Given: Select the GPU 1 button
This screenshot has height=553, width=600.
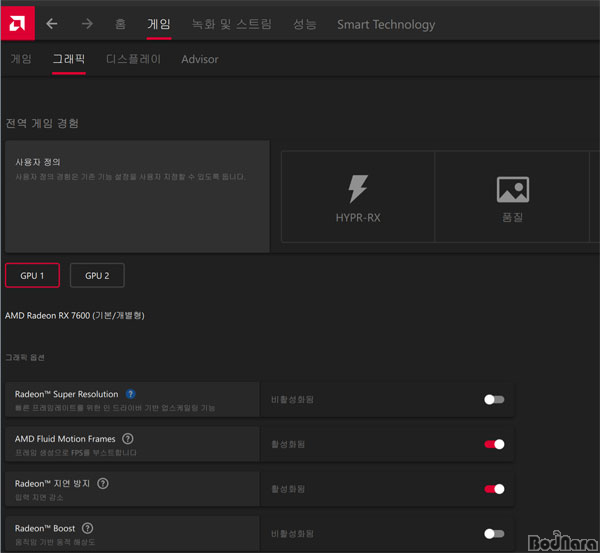Looking at the screenshot, I should [x=32, y=275].
